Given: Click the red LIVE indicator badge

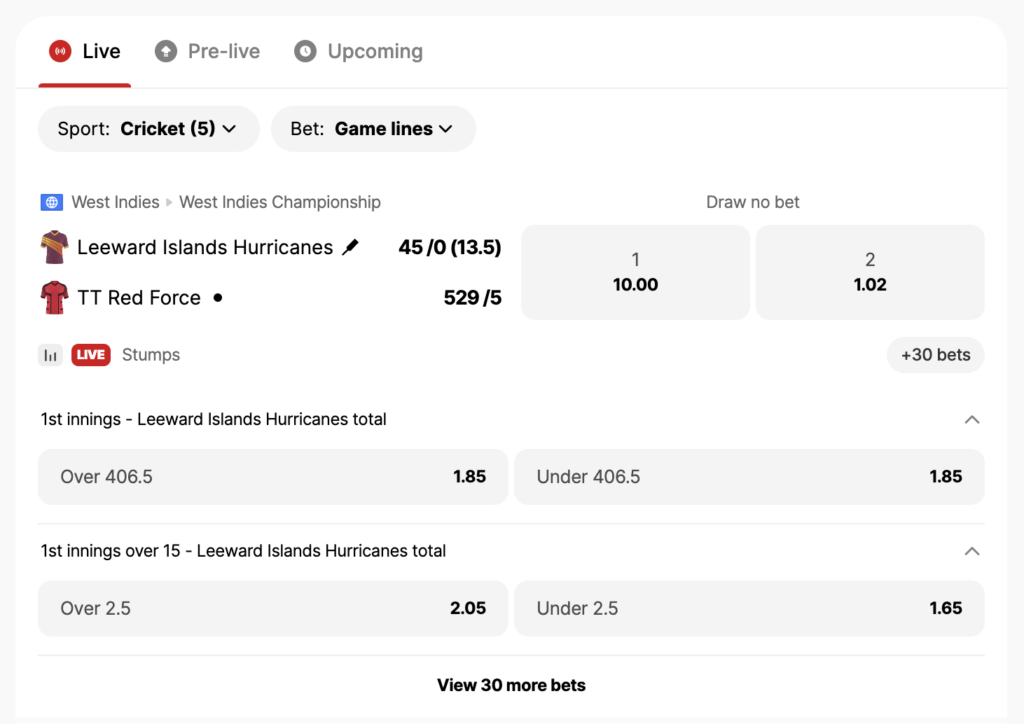Looking at the screenshot, I should (90, 355).
